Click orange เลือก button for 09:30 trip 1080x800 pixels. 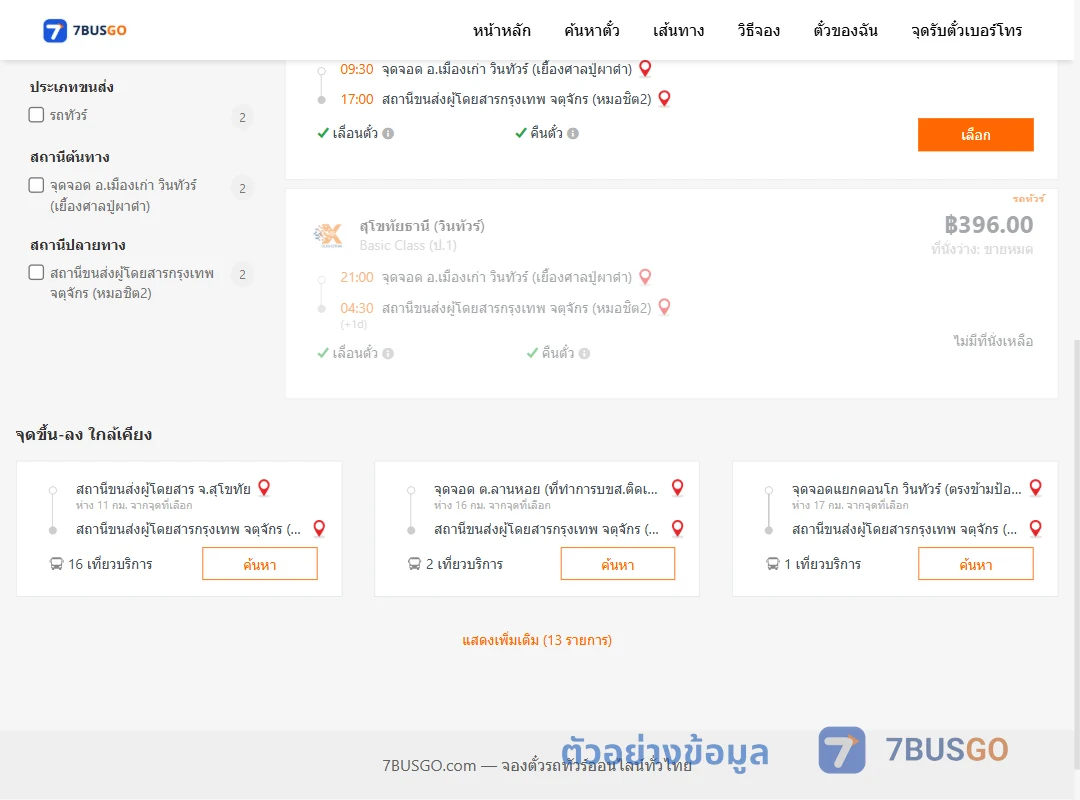click(975, 134)
